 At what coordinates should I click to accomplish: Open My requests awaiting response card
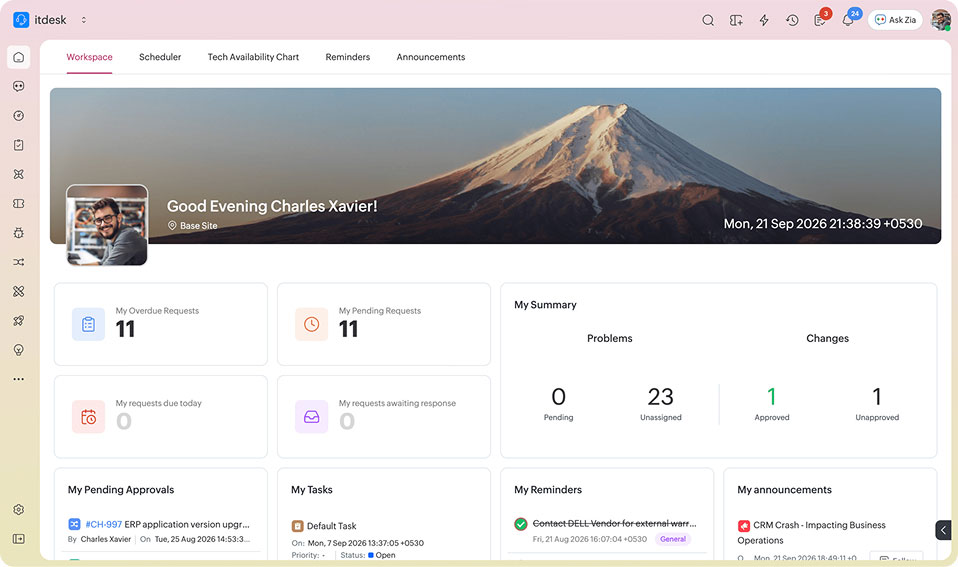point(384,417)
